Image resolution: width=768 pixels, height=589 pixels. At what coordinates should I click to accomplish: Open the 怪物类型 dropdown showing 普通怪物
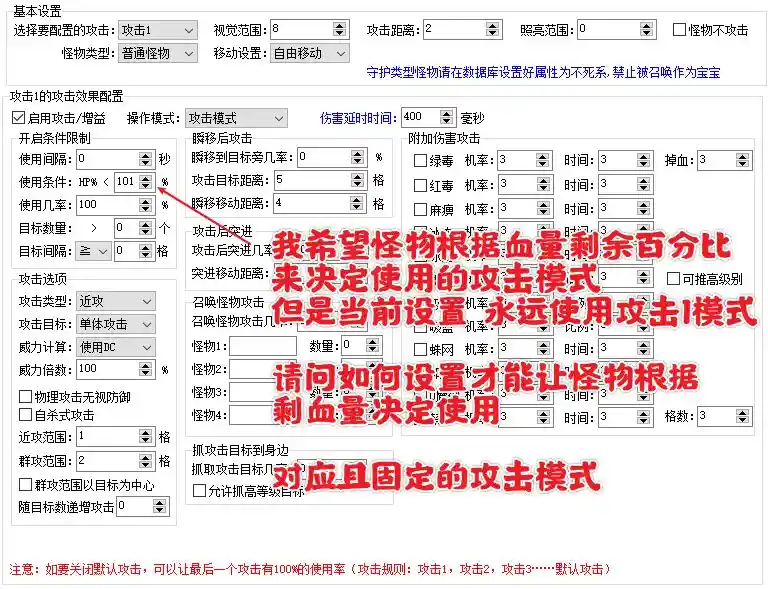(158, 53)
